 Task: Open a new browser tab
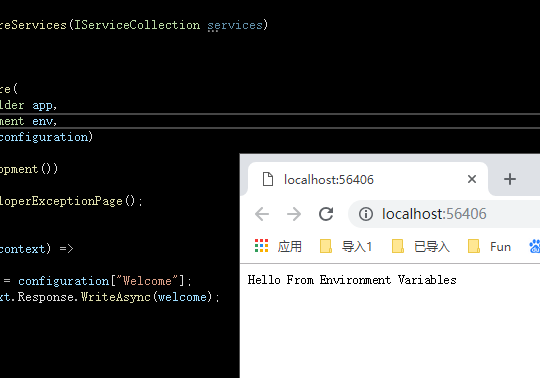(510, 179)
